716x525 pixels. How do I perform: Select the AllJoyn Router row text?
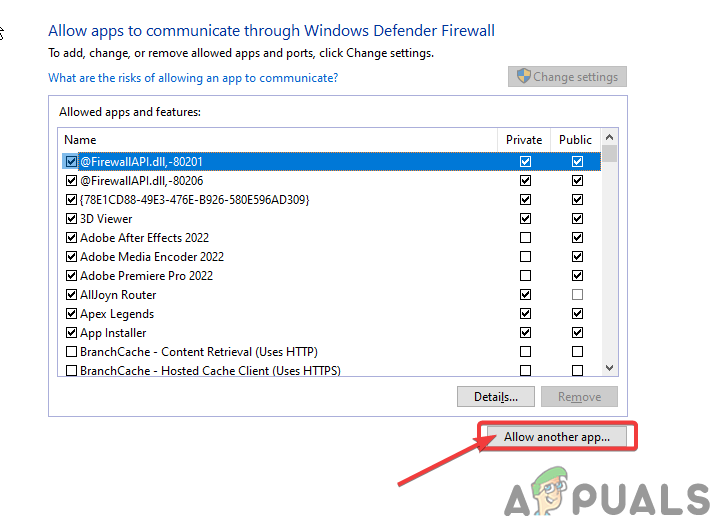[118, 295]
